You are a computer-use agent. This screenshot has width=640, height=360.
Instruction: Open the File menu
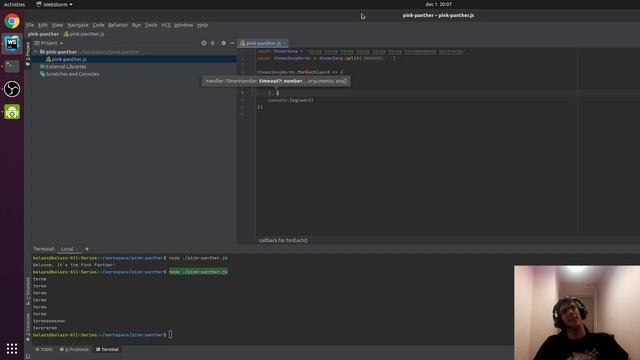point(30,25)
